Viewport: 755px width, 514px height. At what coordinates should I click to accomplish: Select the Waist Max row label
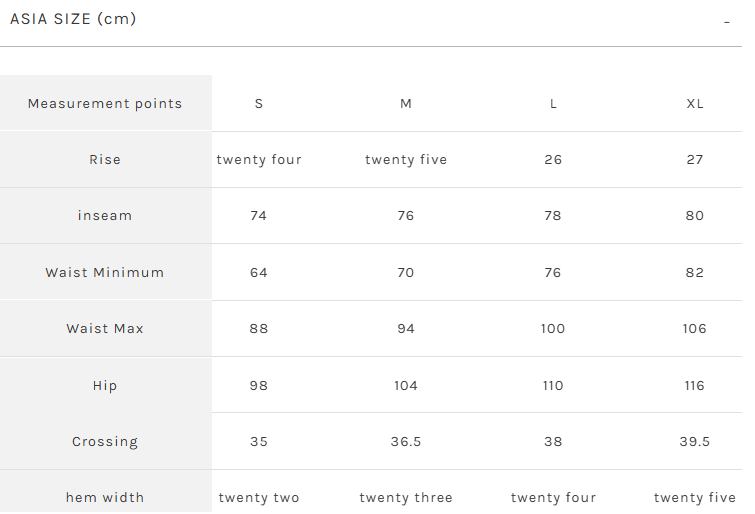coord(105,329)
